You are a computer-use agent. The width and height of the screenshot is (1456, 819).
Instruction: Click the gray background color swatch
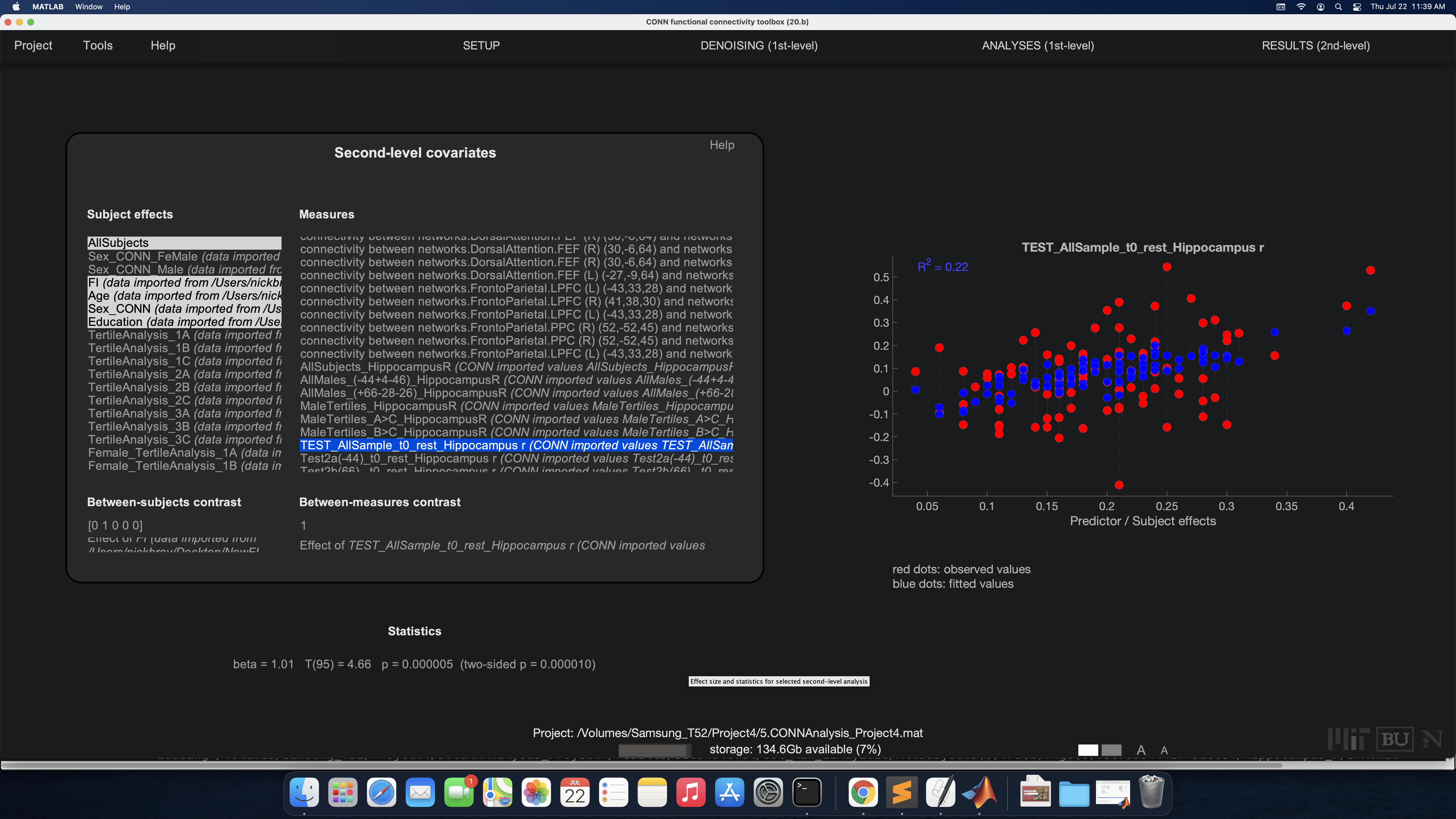(1111, 750)
